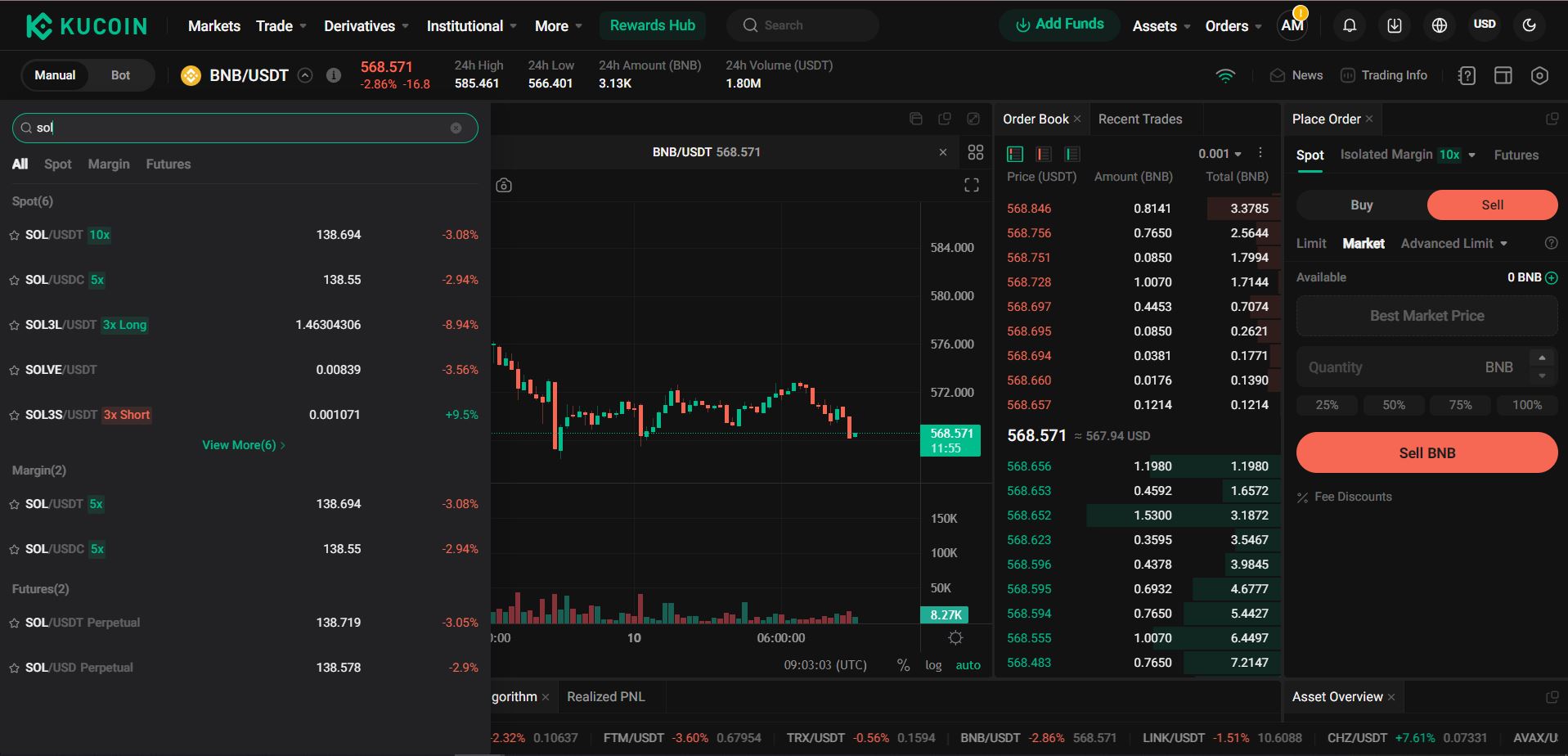Favorite SOL/USDT 10x spot pair
Viewport: 1568px width, 756px height.
(x=14, y=236)
